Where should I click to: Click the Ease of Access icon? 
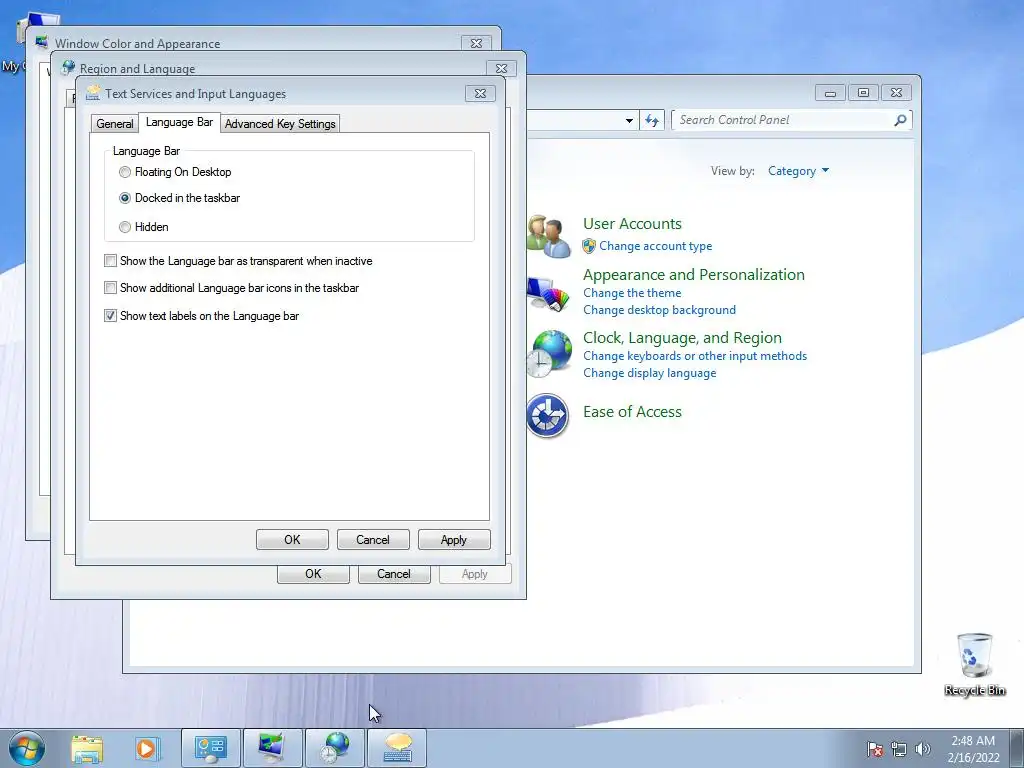click(547, 415)
